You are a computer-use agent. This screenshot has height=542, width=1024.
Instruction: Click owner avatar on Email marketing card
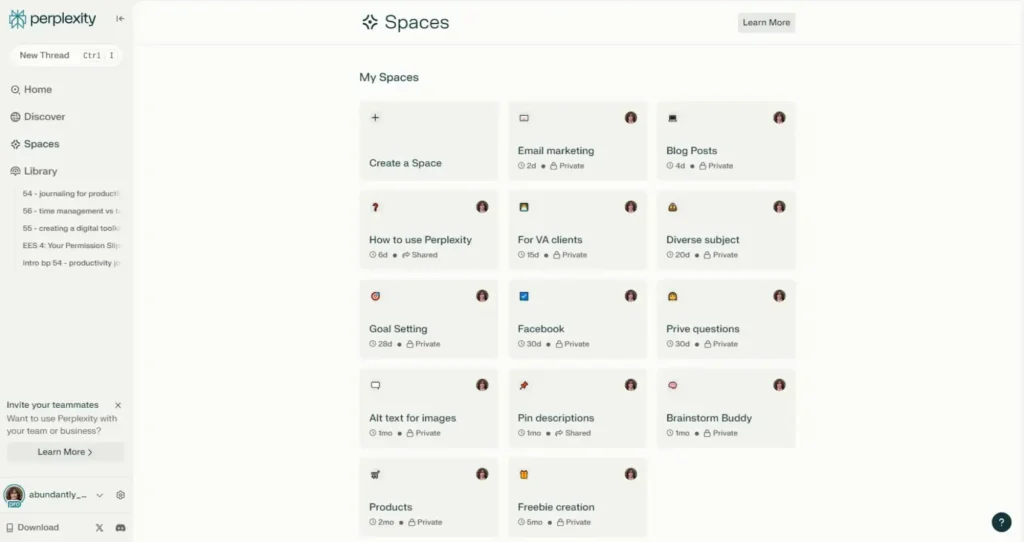631,118
